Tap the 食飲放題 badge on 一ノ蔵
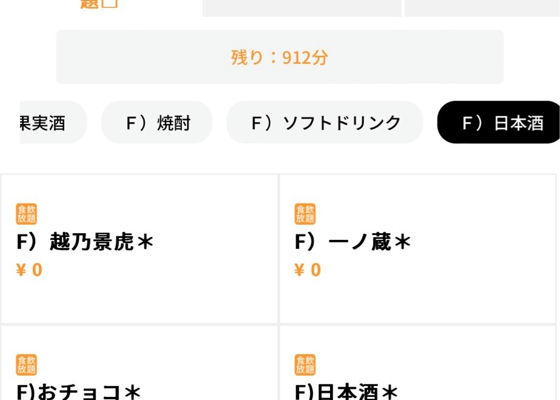Image resolution: width=560 pixels, height=400 pixels. tap(305, 214)
